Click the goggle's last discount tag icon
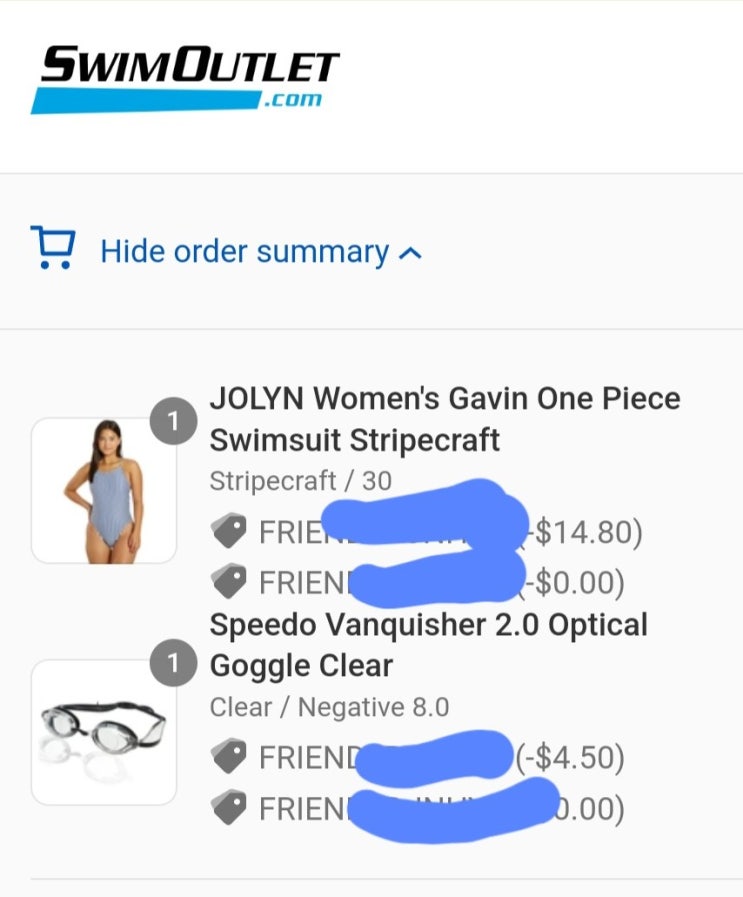Screen dimensions: 743x897 click(229, 807)
